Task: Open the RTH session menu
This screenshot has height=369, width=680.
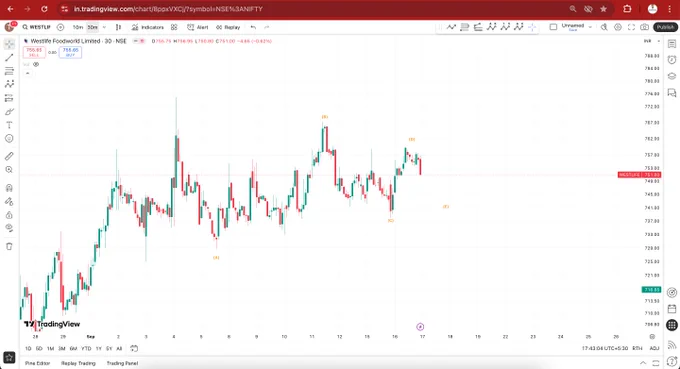Action: 637,348
